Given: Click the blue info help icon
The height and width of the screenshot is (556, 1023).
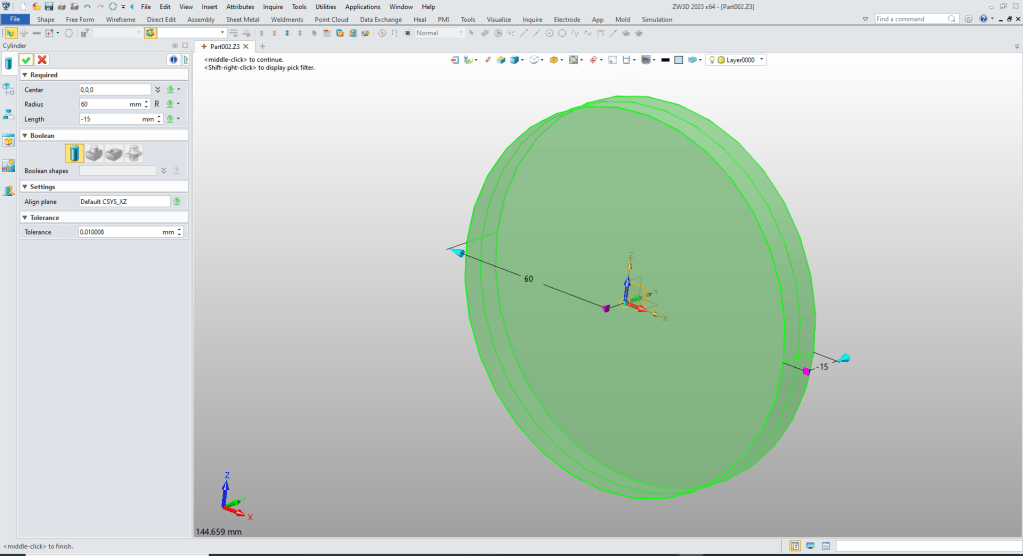Looking at the screenshot, I should pos(172,60).
